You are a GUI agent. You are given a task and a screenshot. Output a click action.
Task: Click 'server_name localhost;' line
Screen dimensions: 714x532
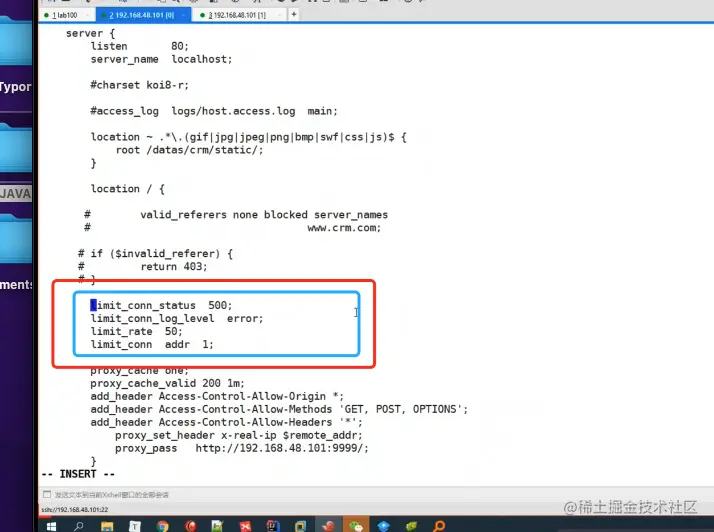[x=161, y=60]
